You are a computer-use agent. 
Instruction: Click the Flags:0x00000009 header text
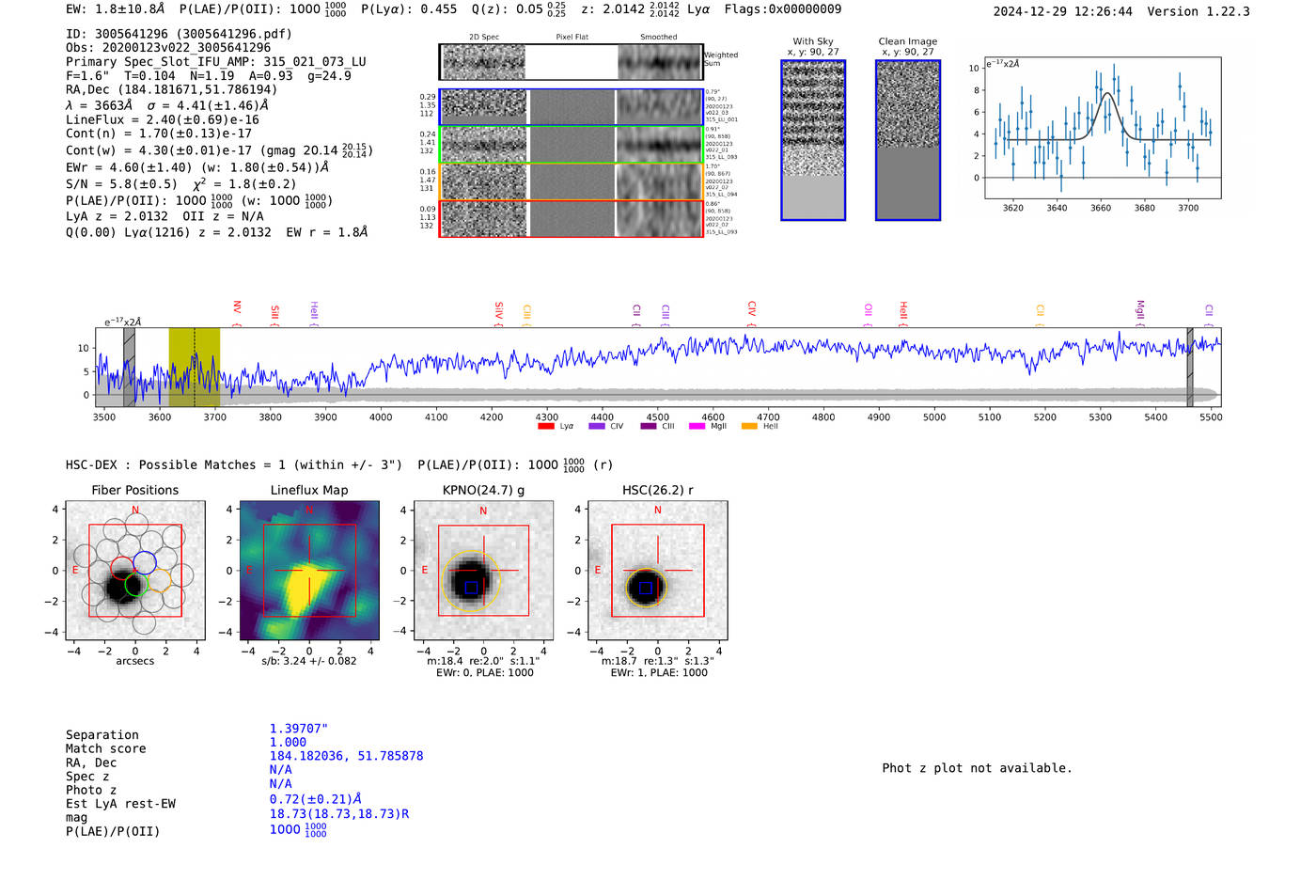pos(783,9)
